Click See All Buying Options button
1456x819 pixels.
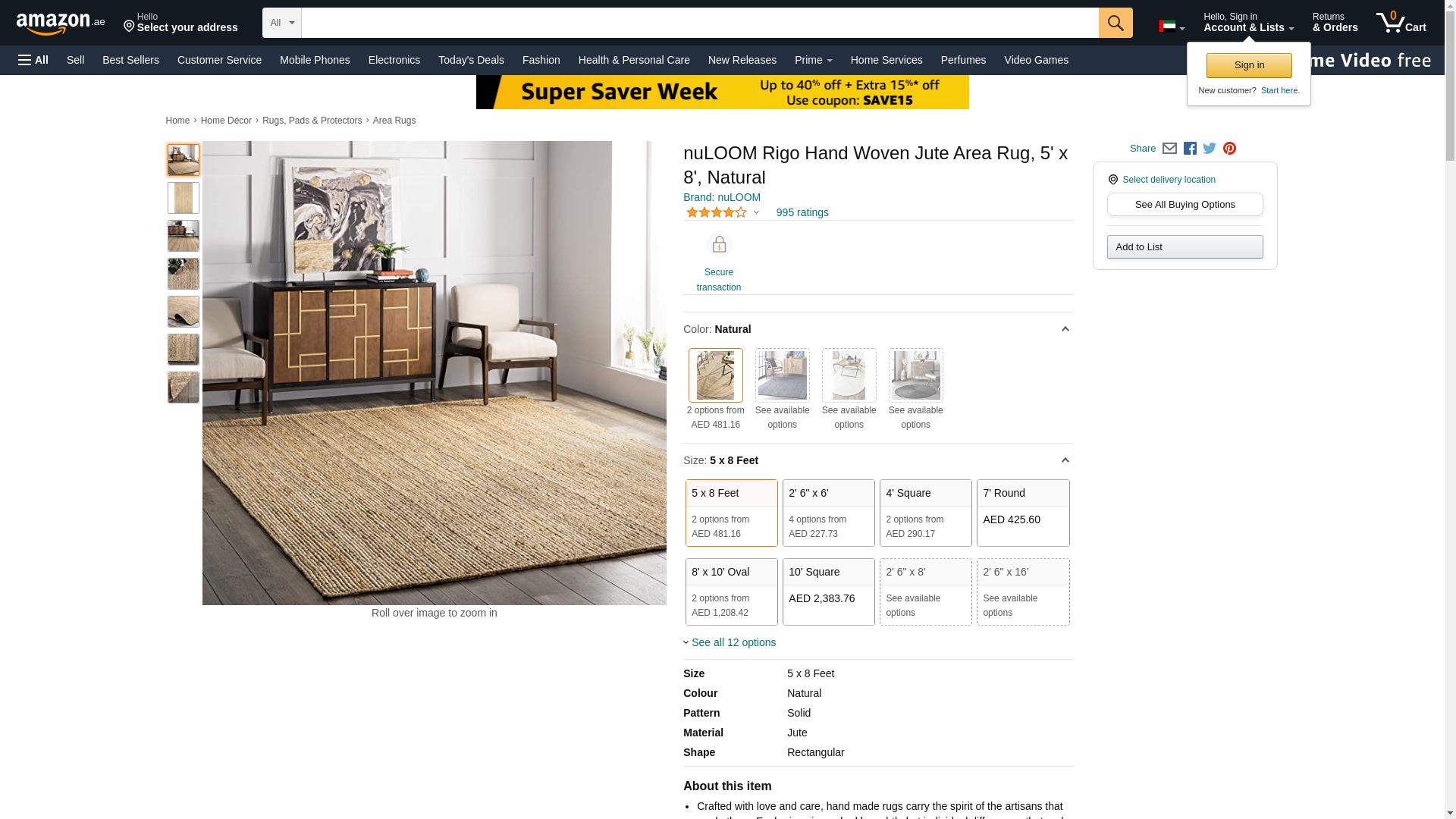(x=1185, y=204)
